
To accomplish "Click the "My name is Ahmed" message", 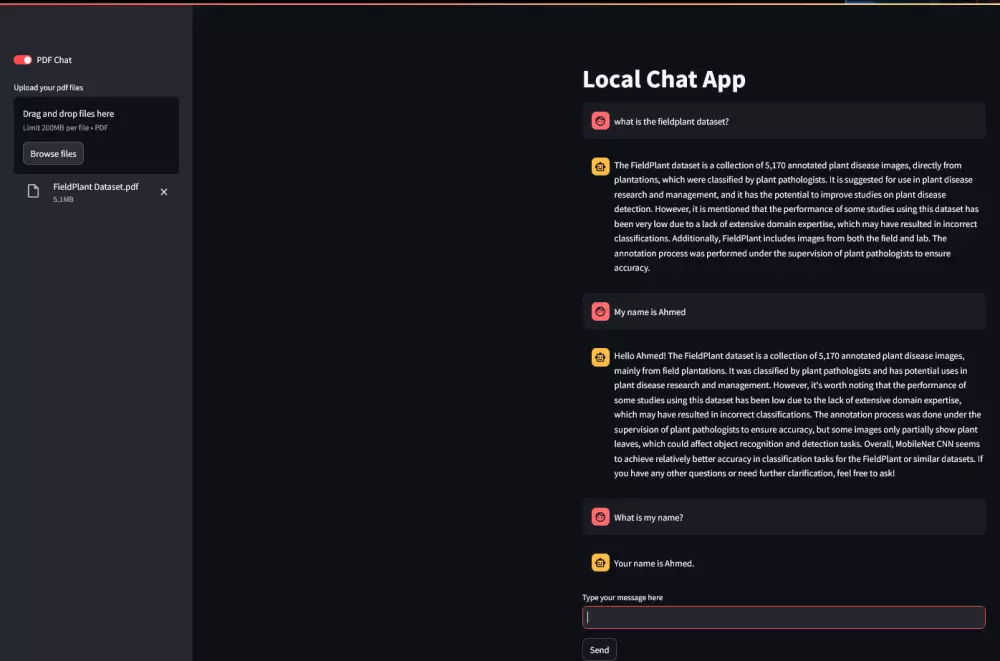I will pyautogui.click(x=650, y=312).
